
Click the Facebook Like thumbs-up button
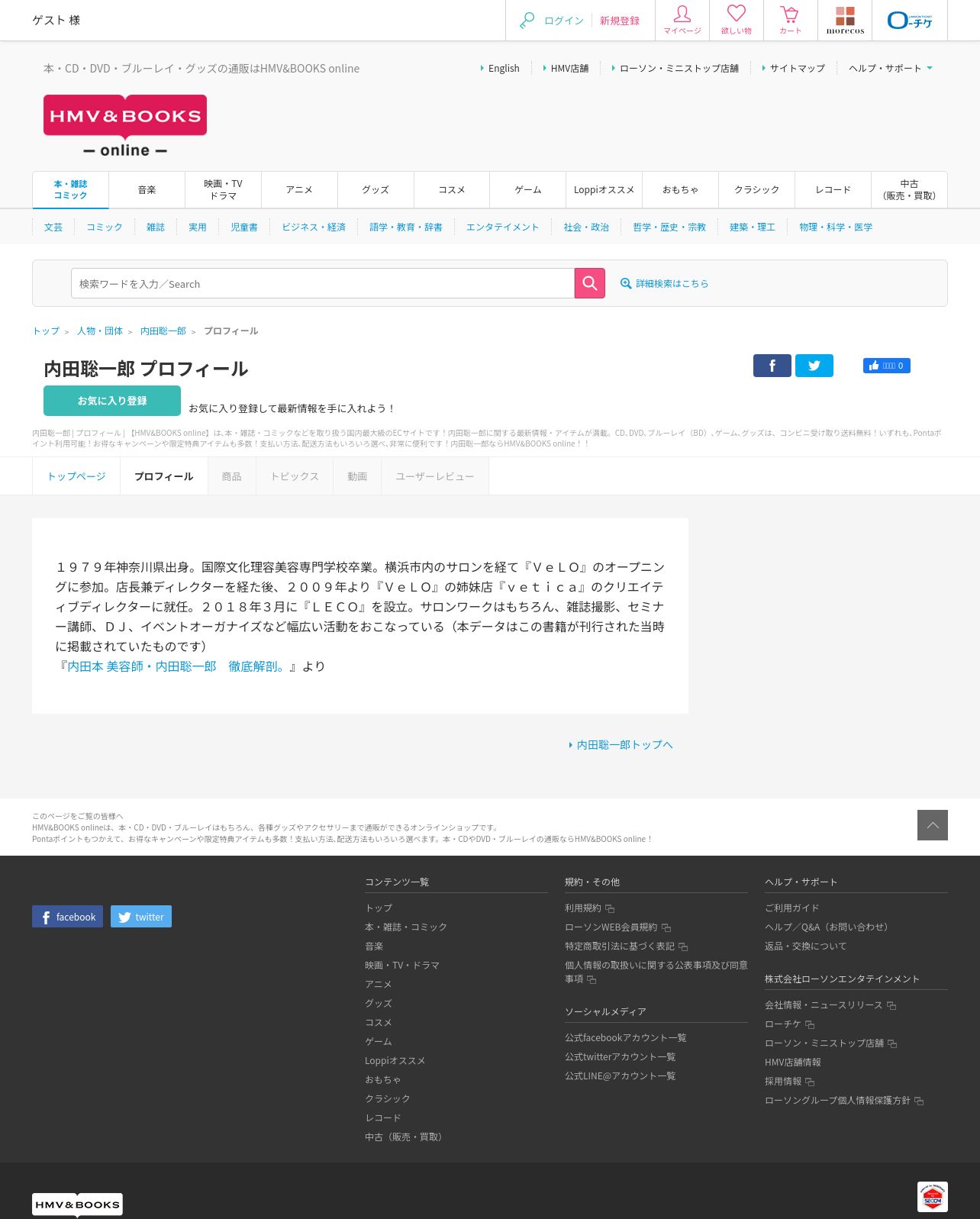click(x=887, y=366)
